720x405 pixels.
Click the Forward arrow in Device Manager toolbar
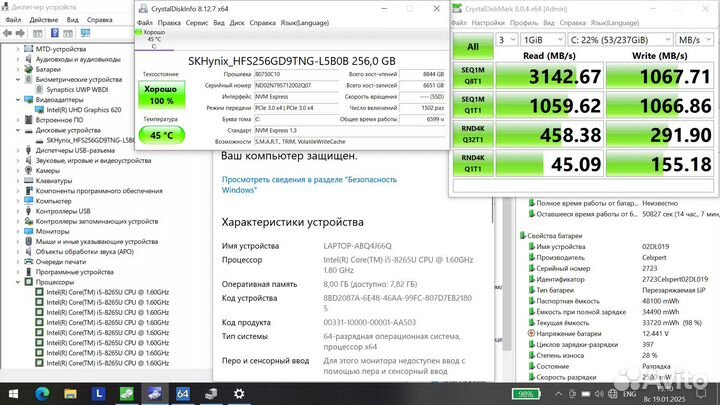coord(20,33)
